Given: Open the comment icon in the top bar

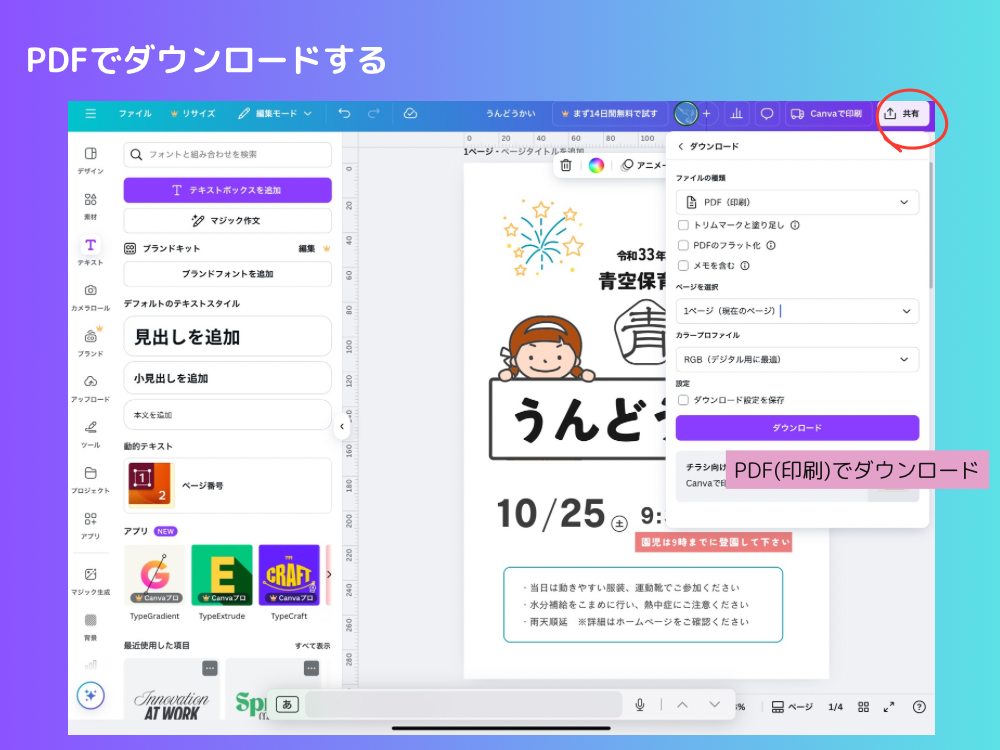Looking at the screenshot, I should pyautogui.click(x=765, y=114).
